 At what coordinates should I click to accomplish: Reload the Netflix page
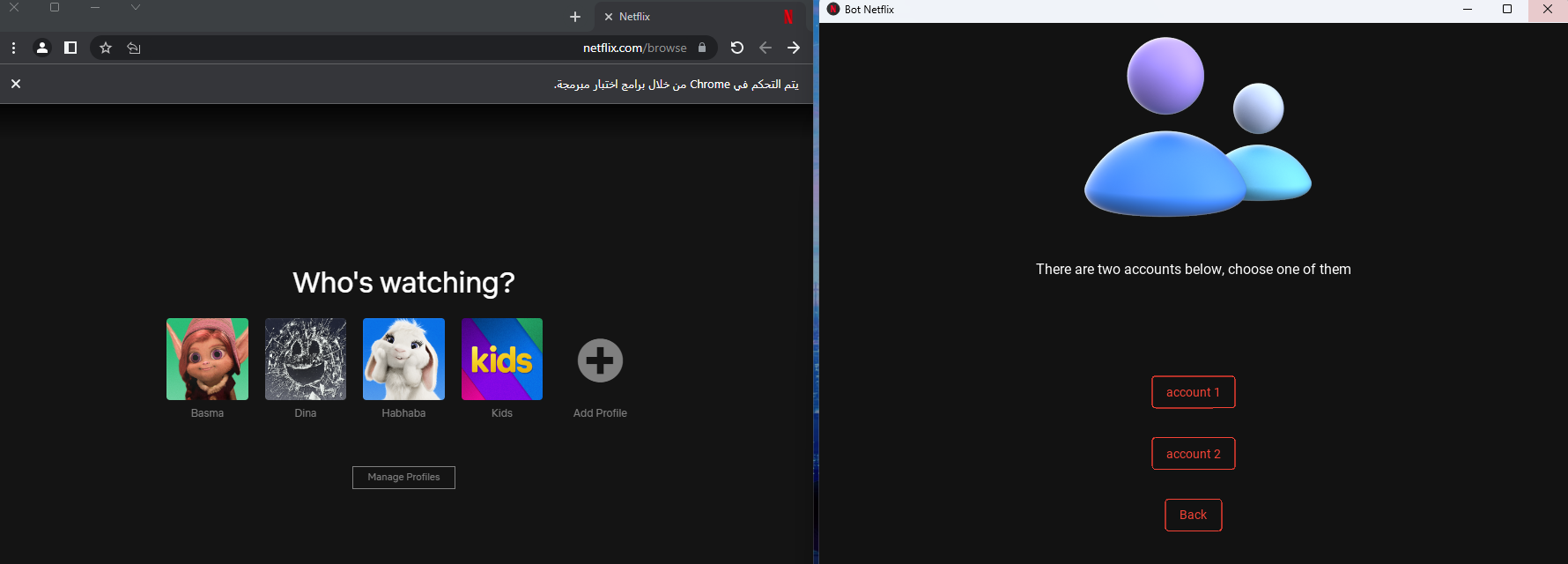pos(737,48)
